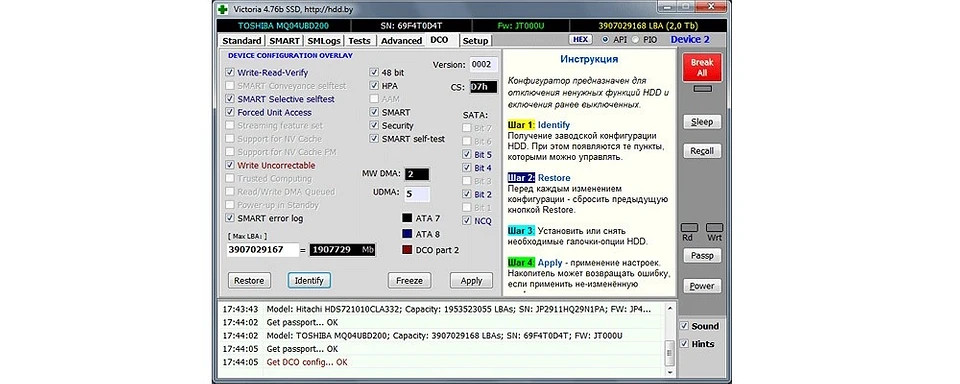Toggle the NCQ checkbox

[x=468, y=221]
